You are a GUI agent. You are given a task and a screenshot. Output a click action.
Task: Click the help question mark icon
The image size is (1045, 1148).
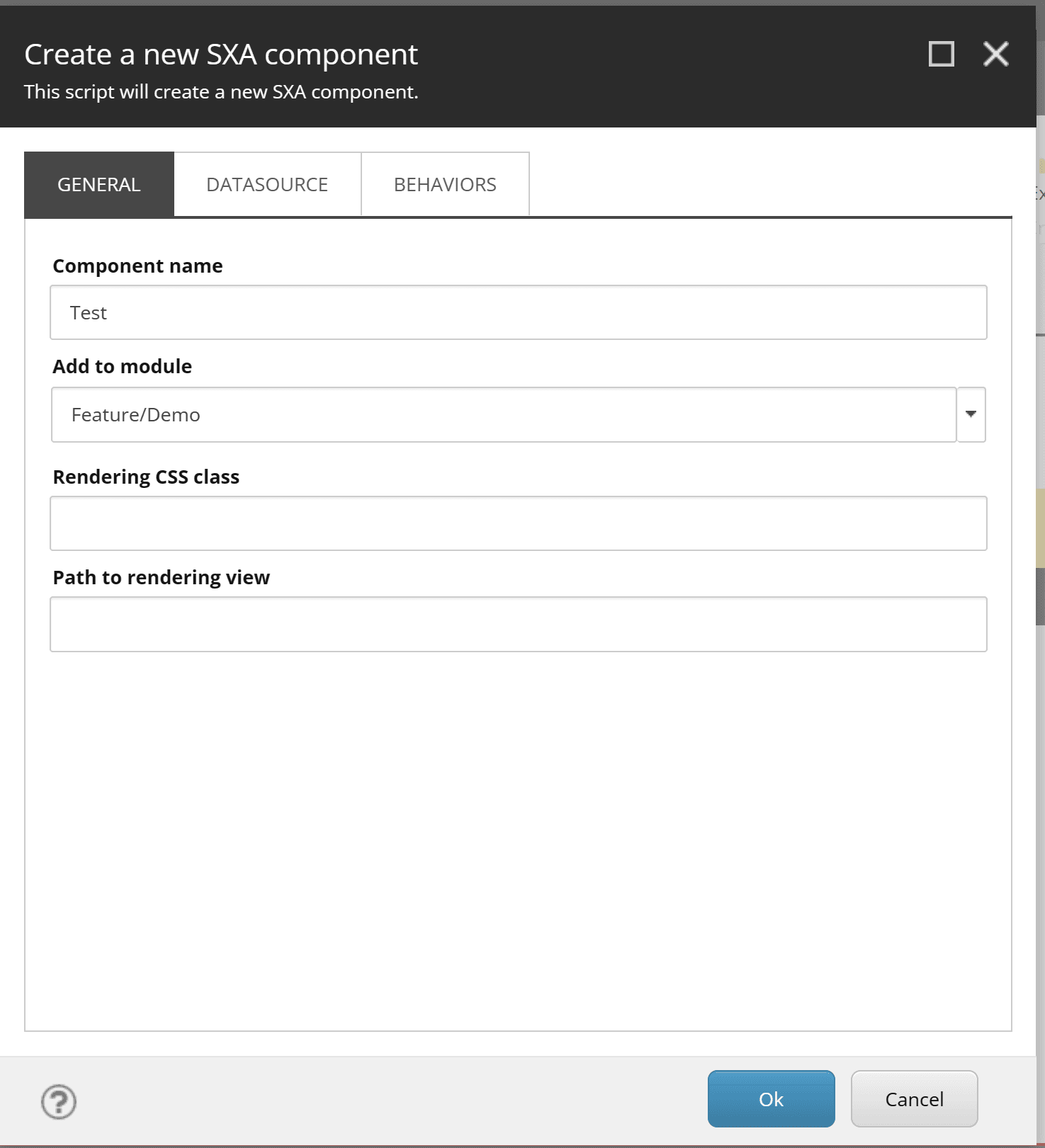(58, 1101)
